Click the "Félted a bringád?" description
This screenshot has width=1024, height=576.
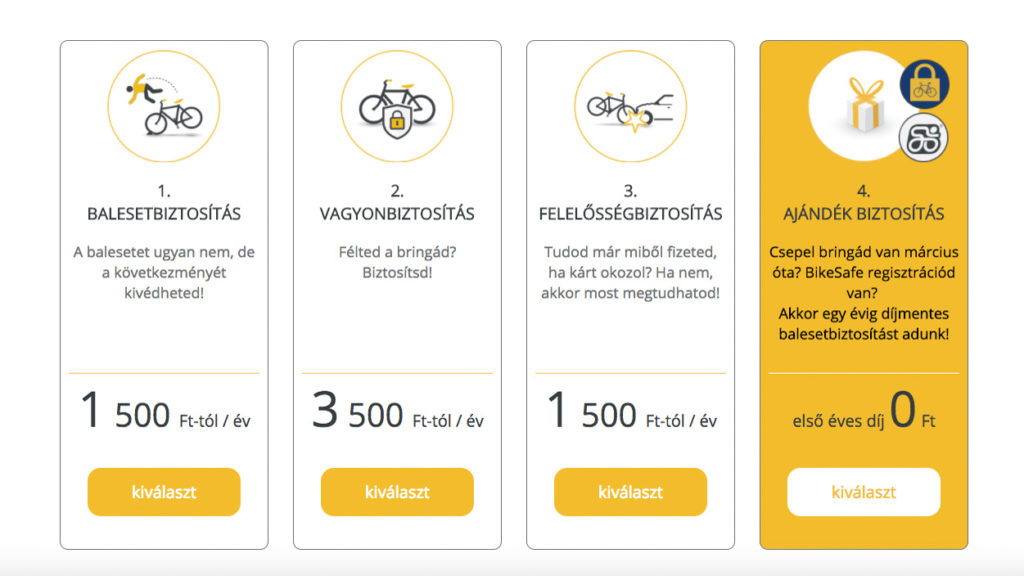[397, 262]
